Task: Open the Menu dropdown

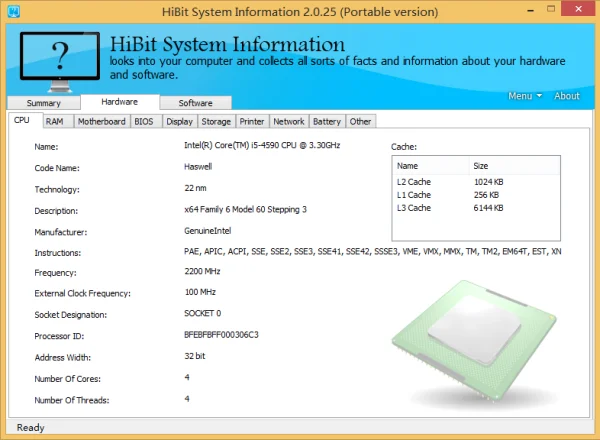Action: coord(525,96)
